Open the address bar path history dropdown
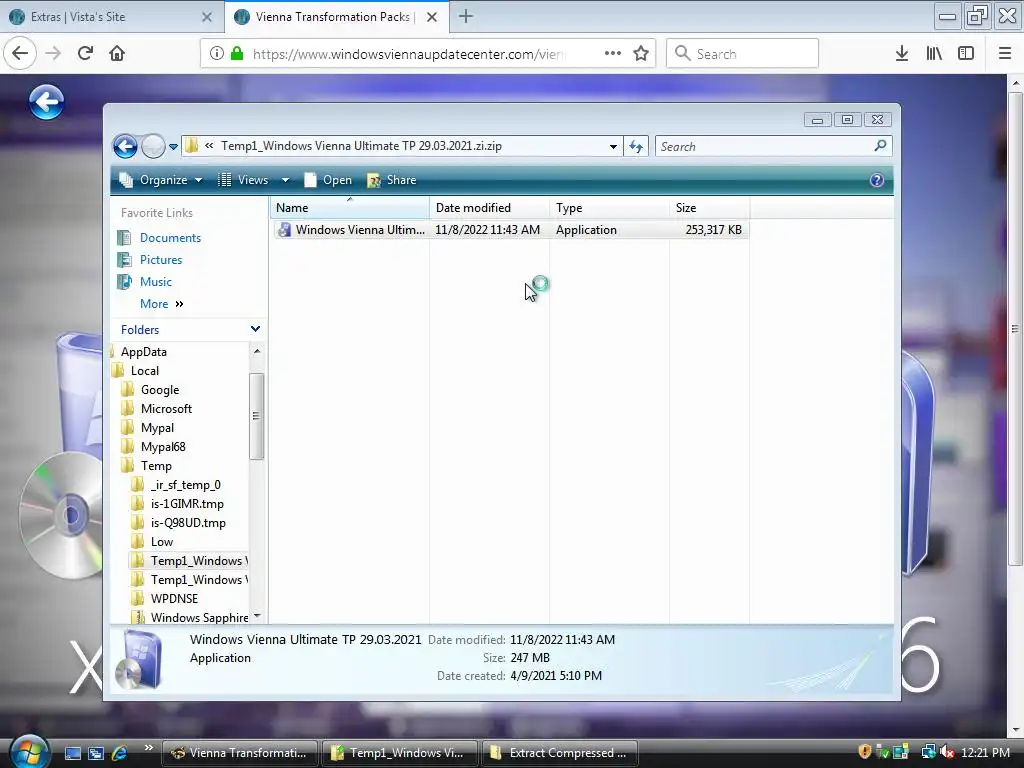Image resolution: width=1024 pixels, height=768 pixels. [x=613, y=146]
